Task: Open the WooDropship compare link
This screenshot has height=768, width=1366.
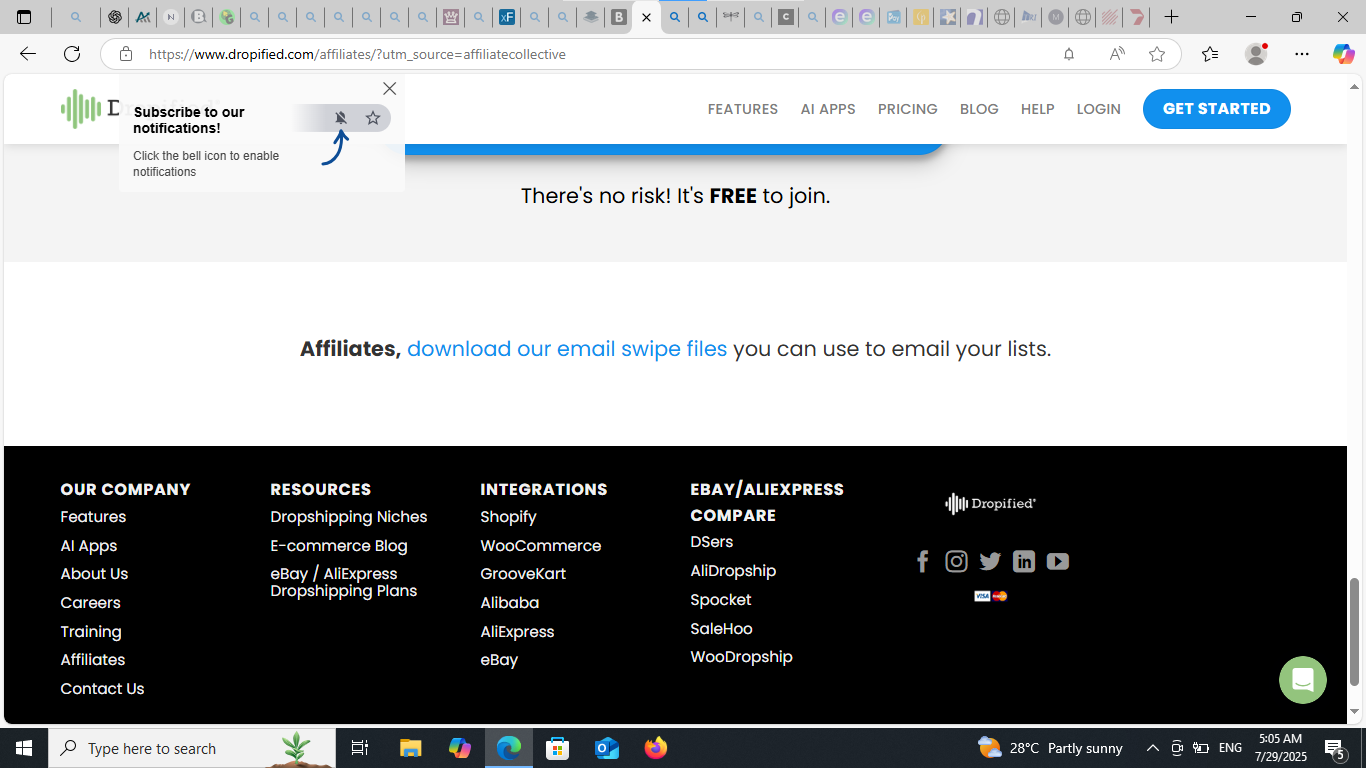Action: coord(741,657)
